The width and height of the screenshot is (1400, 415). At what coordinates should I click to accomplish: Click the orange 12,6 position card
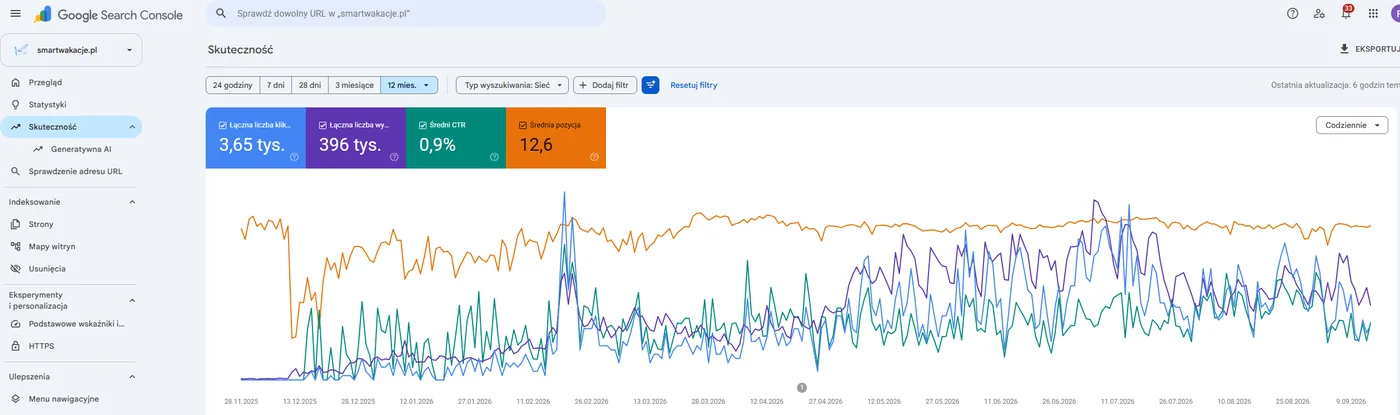(556, 138)
